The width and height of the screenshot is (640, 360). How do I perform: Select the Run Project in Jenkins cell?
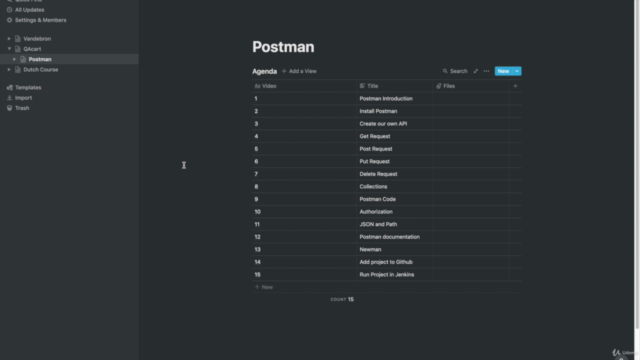point(395,275)
